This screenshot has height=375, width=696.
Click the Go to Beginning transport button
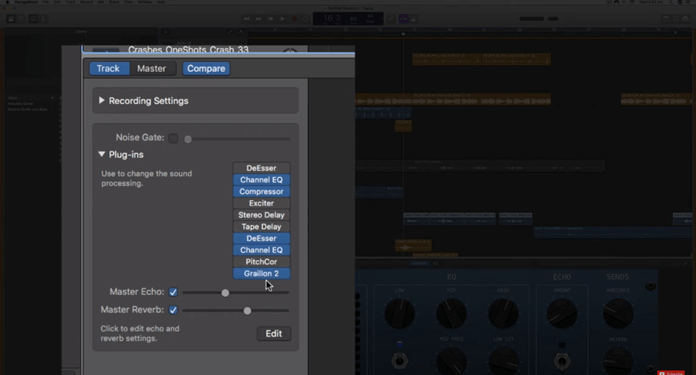[270, 19]
